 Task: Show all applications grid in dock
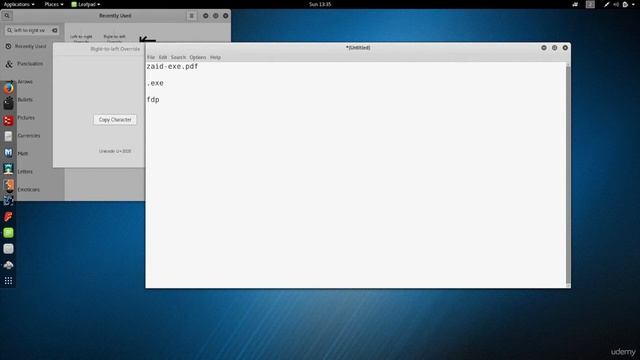pos(8,281)
